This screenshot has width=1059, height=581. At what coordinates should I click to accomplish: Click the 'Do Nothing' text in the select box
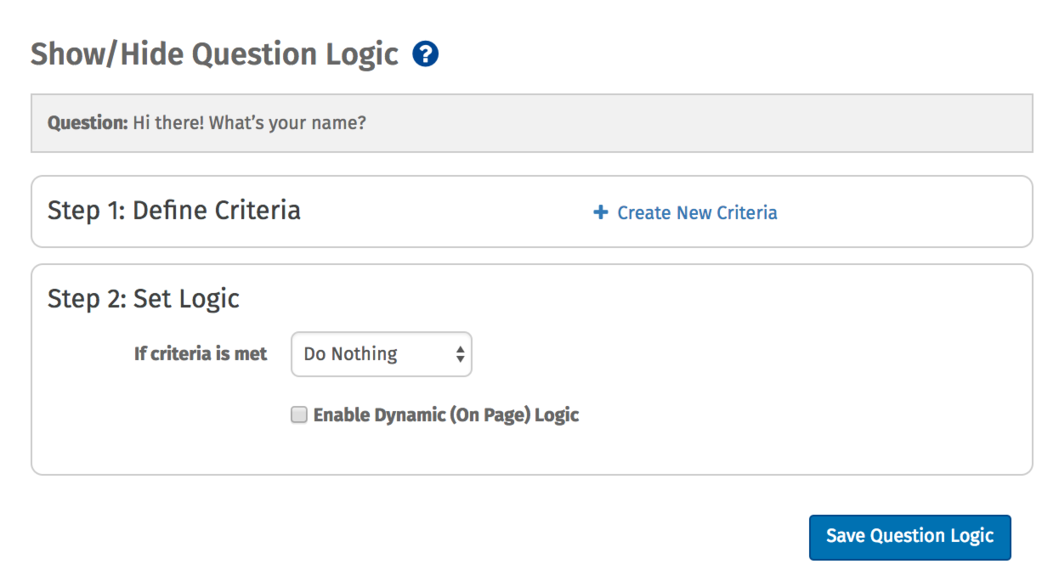pos(350,354)
